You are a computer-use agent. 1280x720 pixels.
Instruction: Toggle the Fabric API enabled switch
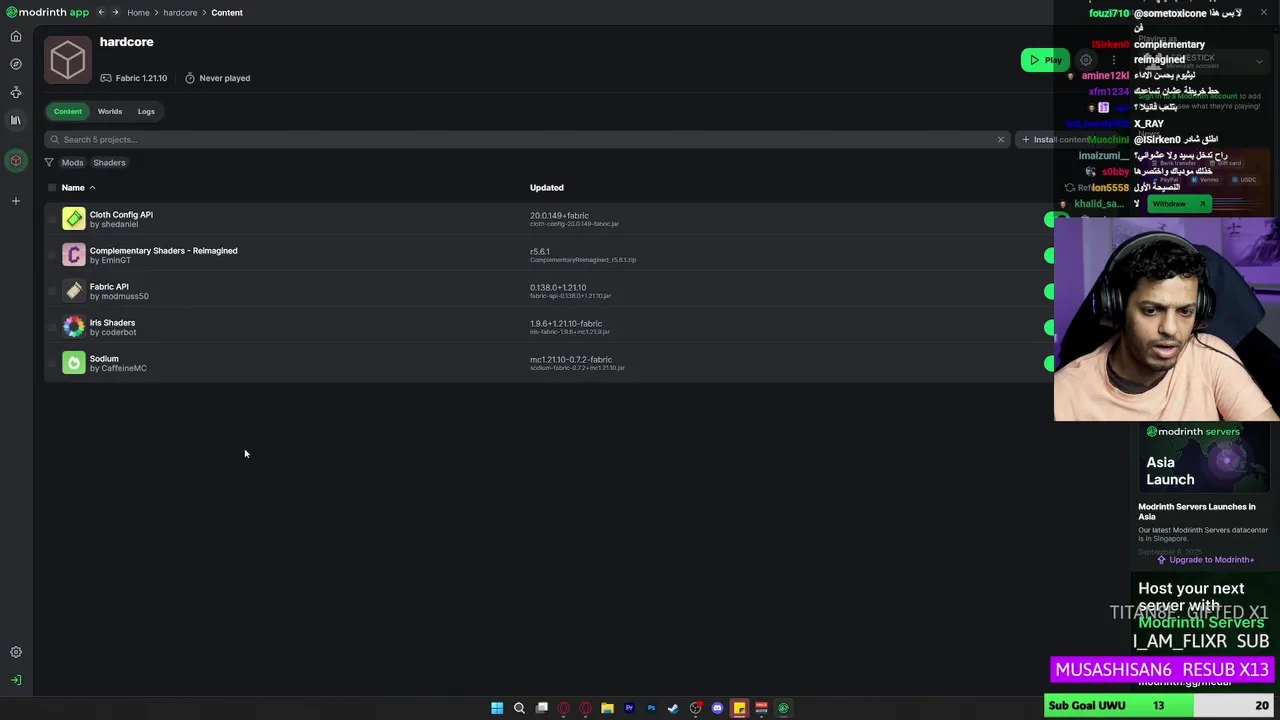pos(1049,291)
